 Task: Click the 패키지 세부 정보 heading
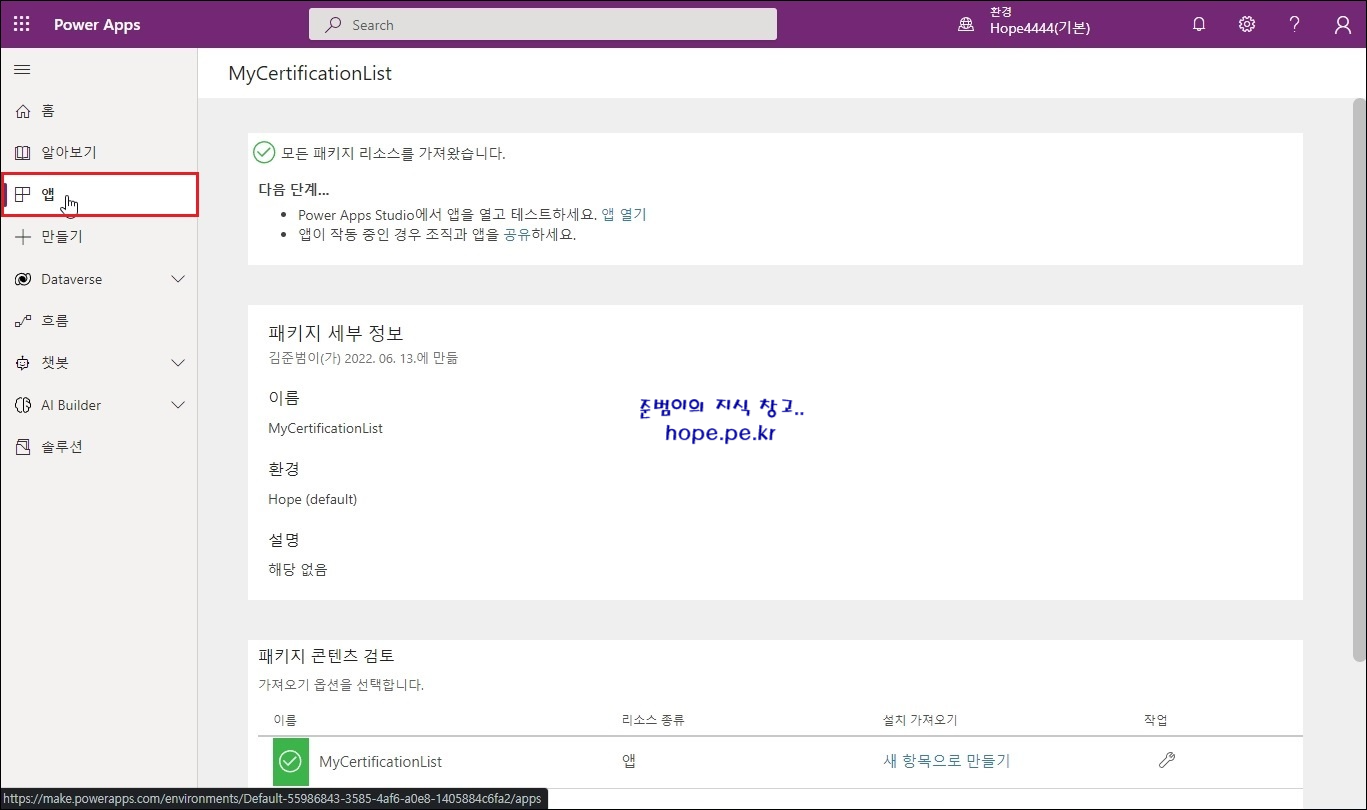336,333
